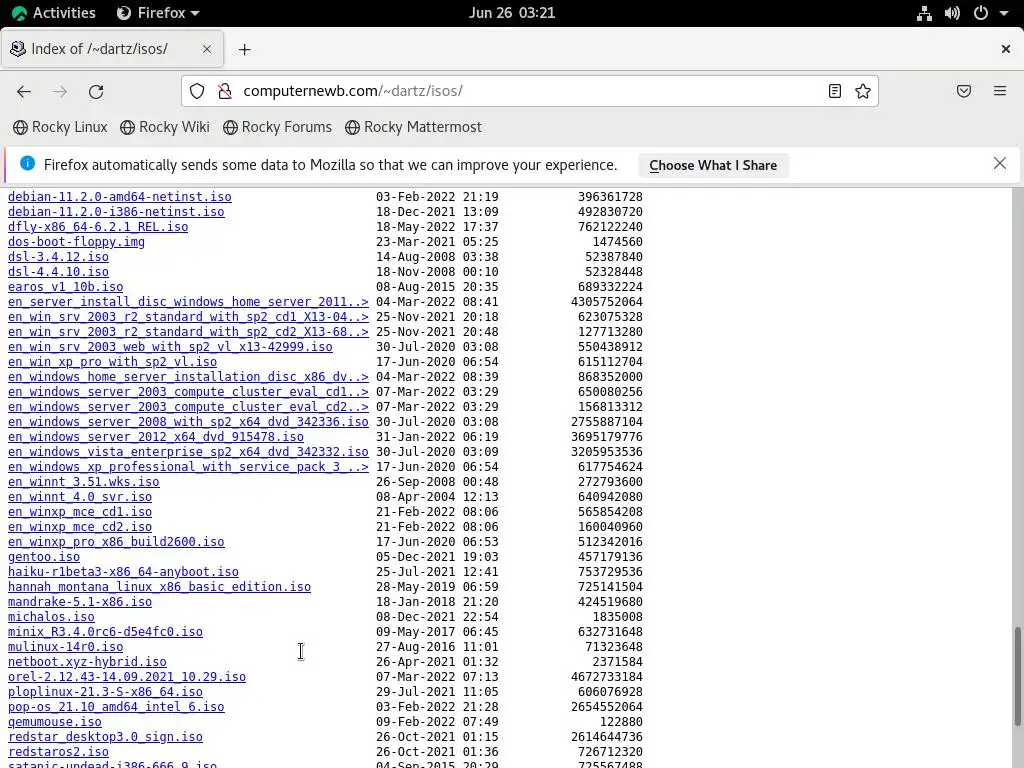Viewport: 1024px width, 768px height.
Task: Click the insecure connection padlock icon
Action: coord(225,91)
